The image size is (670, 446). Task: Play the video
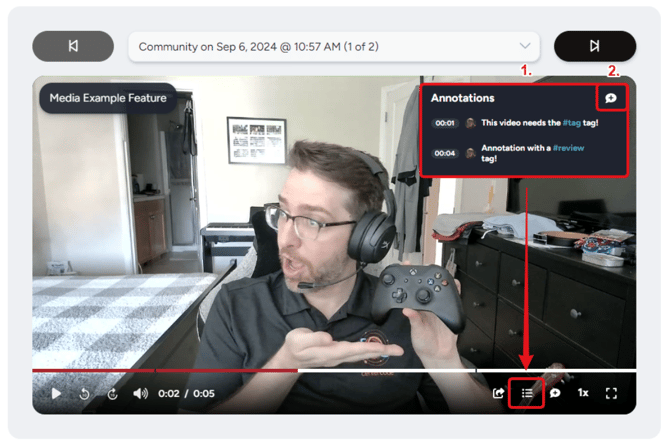56,393
